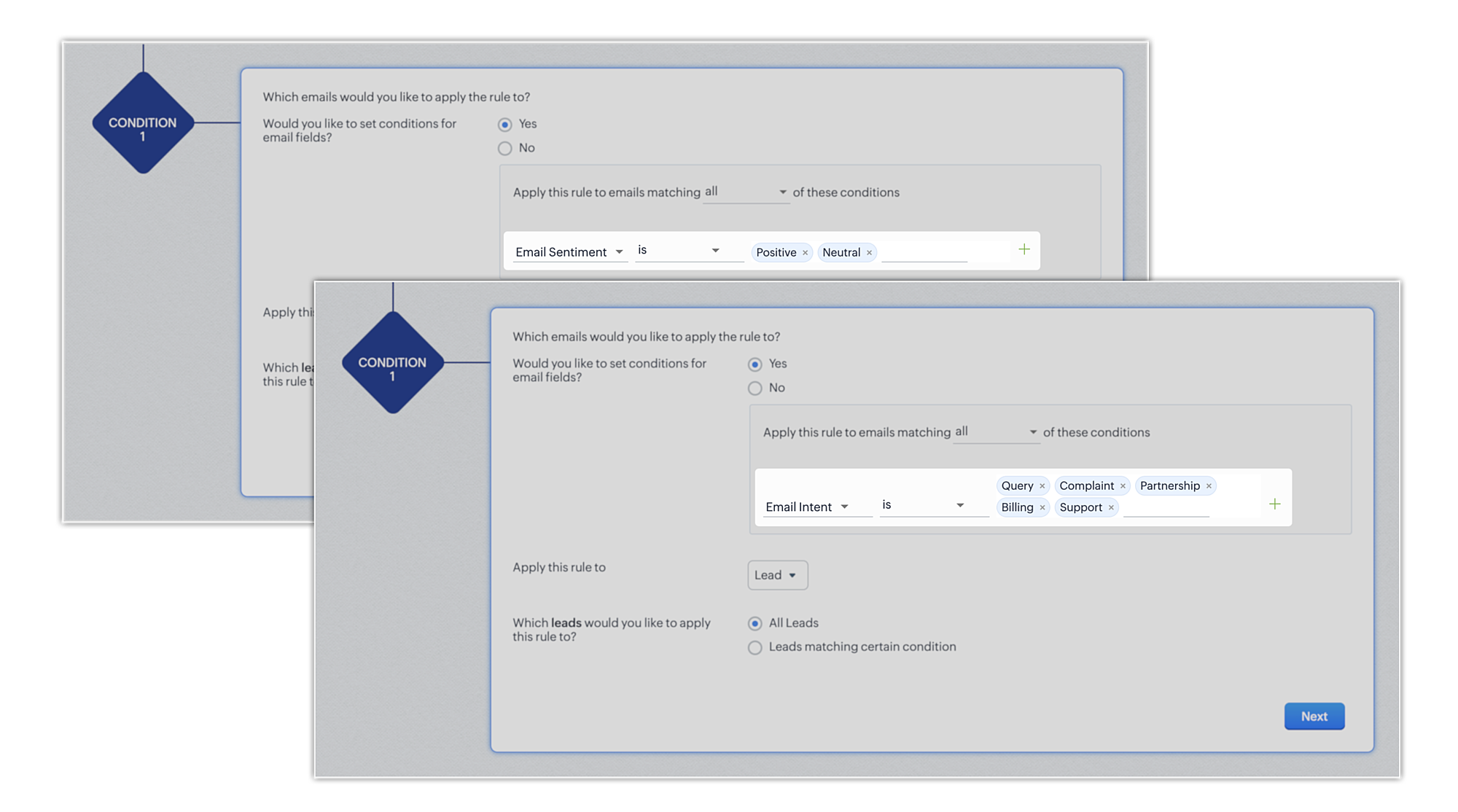Click the Condition 1 diamond in front panel

[x=392, y=363]
